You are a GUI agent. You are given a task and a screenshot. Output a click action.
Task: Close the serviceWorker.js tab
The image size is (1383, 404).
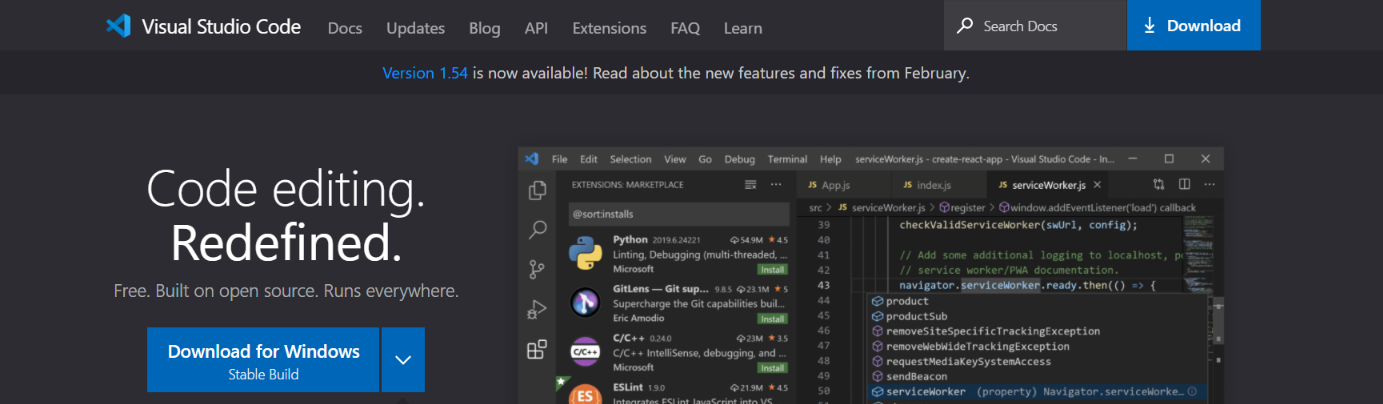pyautogui.click(x=1097, y=185)
